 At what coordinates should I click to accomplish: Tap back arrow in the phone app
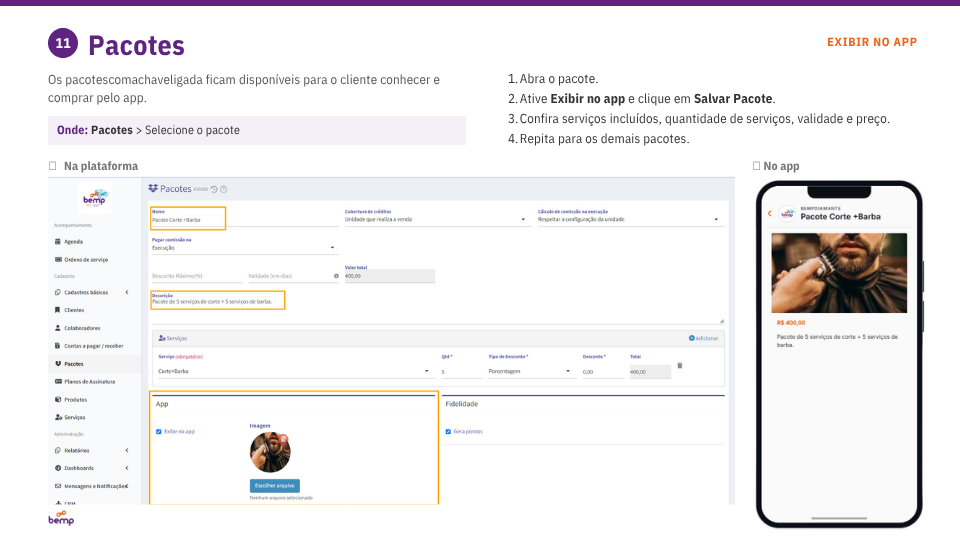point(770,213)
